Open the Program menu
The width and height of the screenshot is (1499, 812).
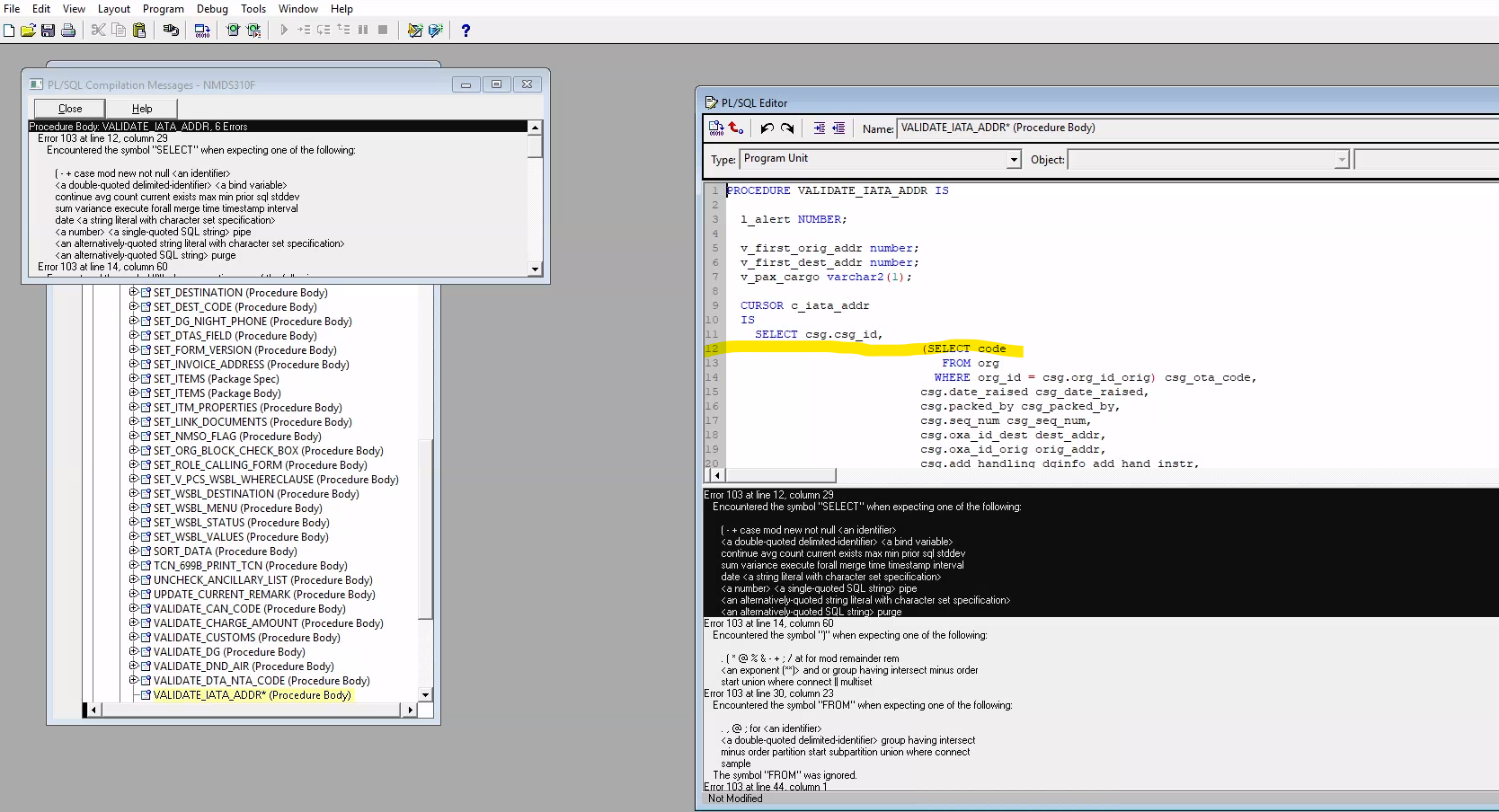click(164, 8)
